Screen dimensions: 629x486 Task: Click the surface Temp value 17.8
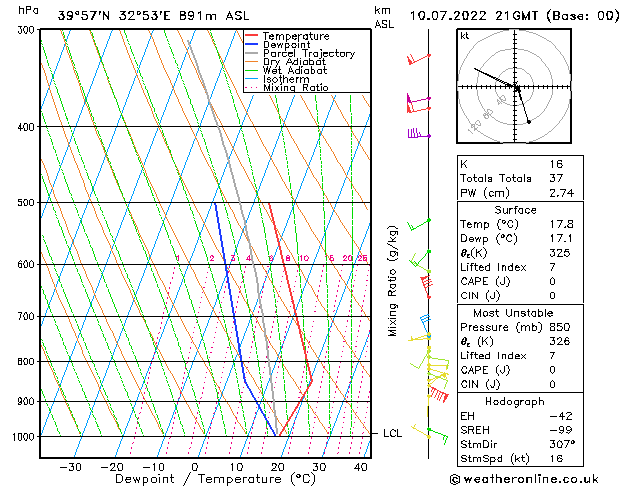point(561,224)
